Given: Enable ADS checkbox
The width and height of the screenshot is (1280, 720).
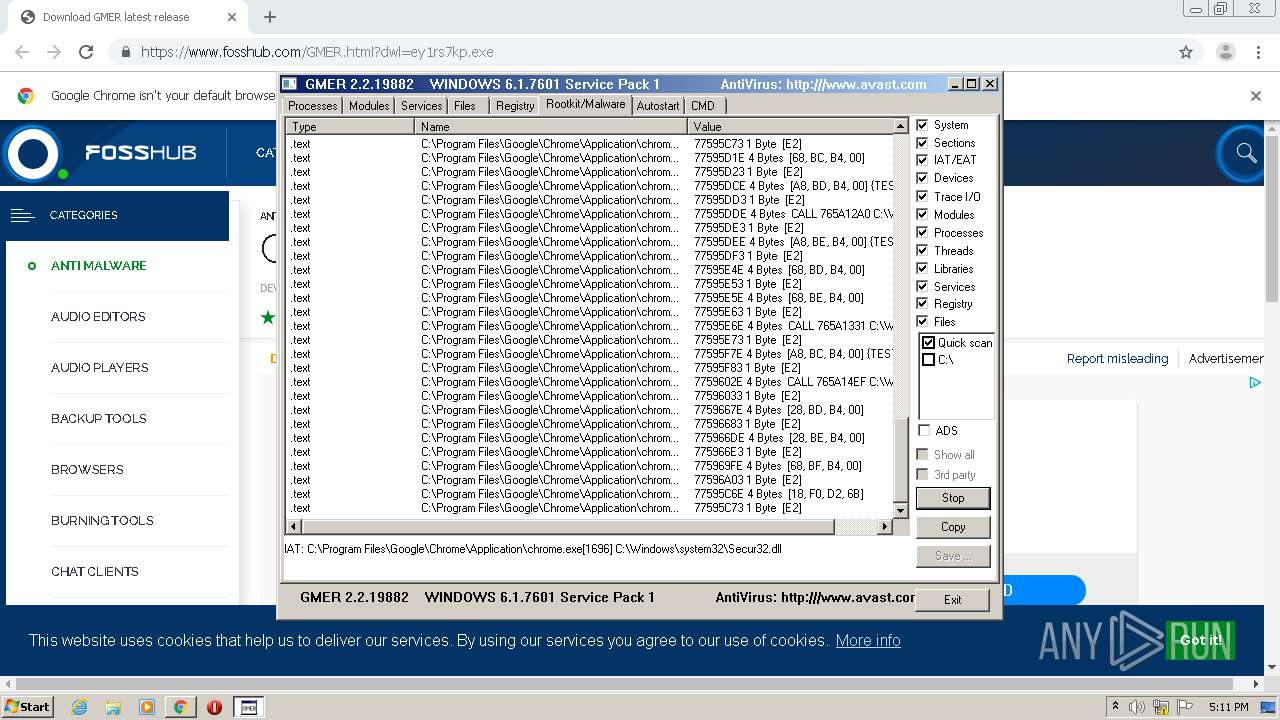Looking at the screenshot, I should click(x=923, y=431).
